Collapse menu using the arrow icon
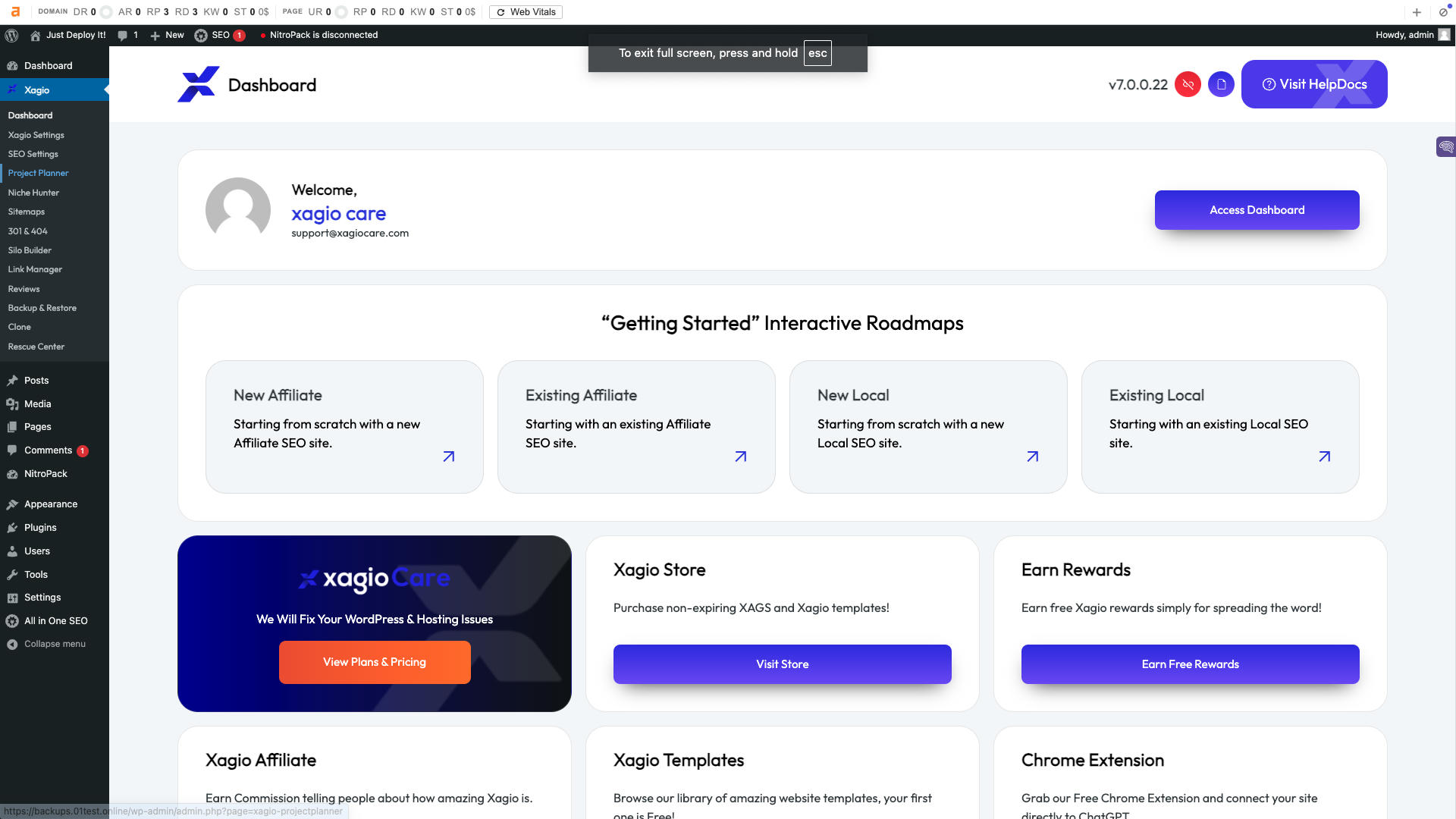 [x=12, y=645]
